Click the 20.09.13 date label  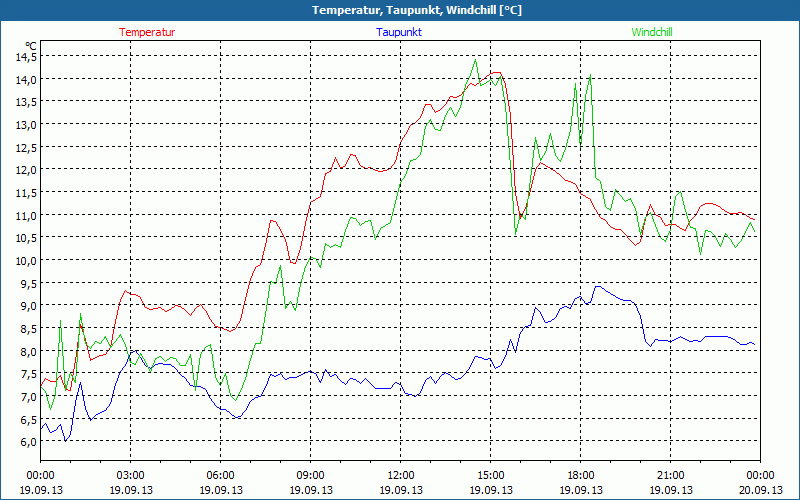[759, 490]
